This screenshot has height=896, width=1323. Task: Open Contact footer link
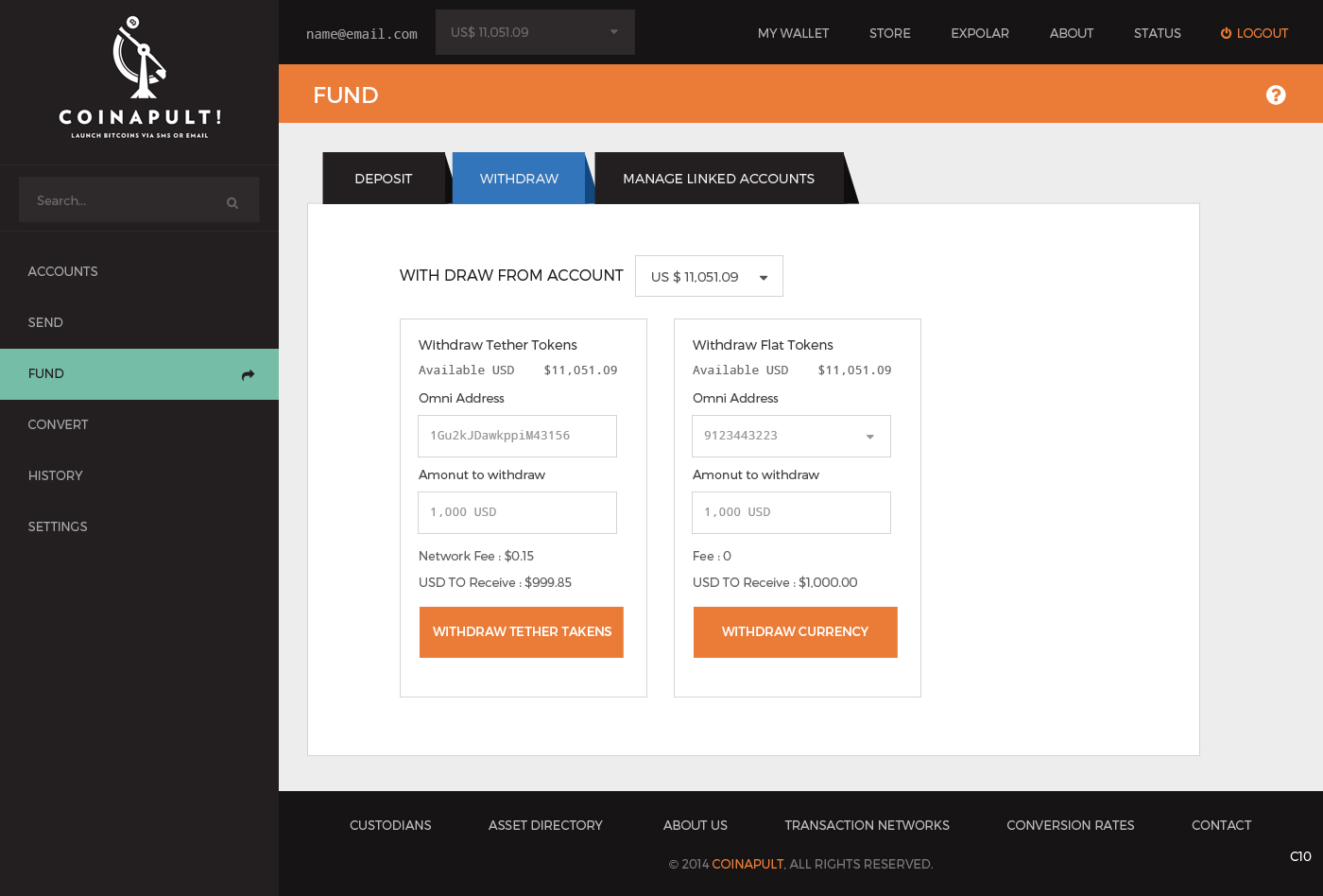tap(1221, 825)
